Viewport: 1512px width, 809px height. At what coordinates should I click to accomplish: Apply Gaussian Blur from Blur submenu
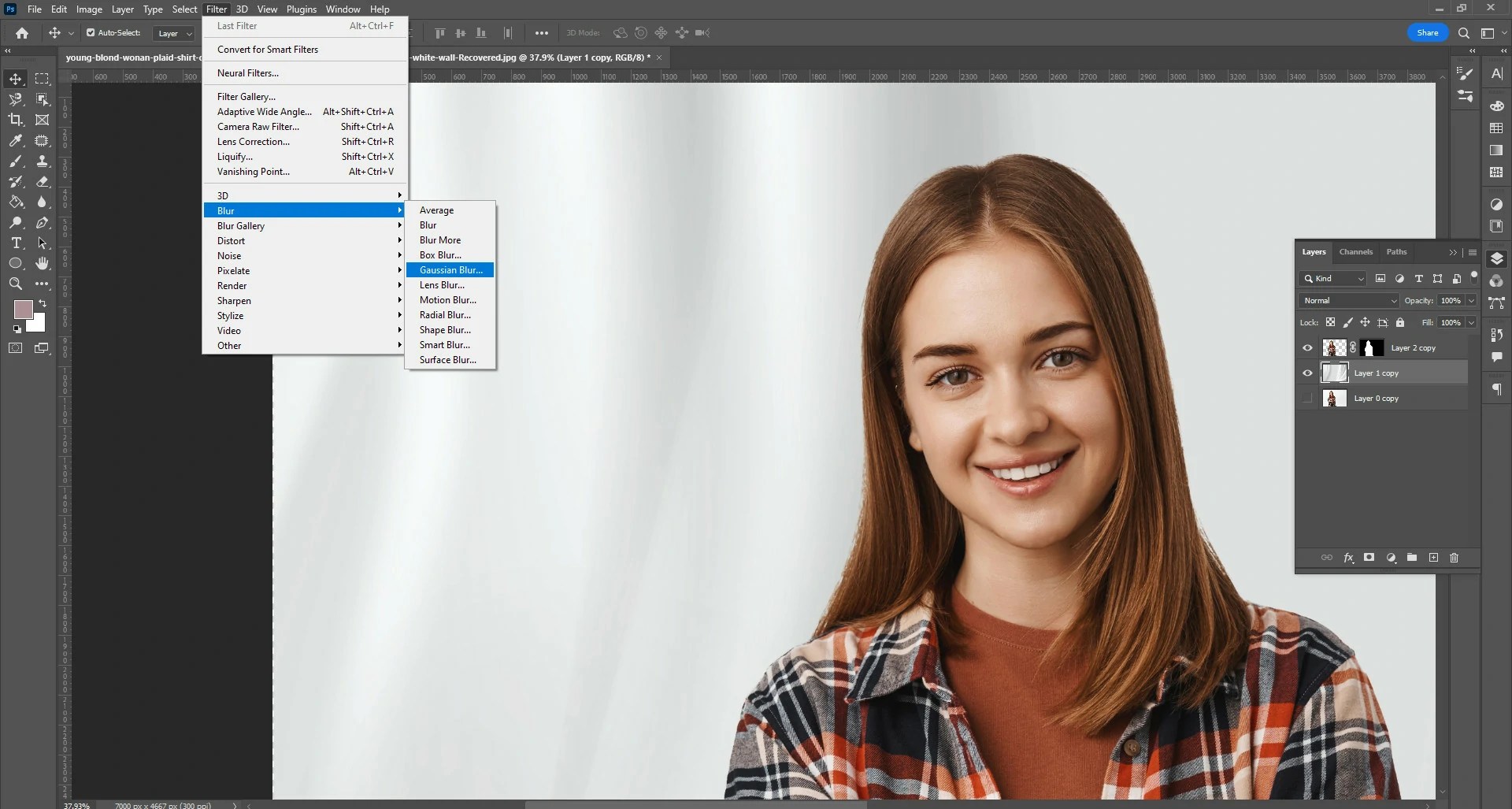pos(450,269)
